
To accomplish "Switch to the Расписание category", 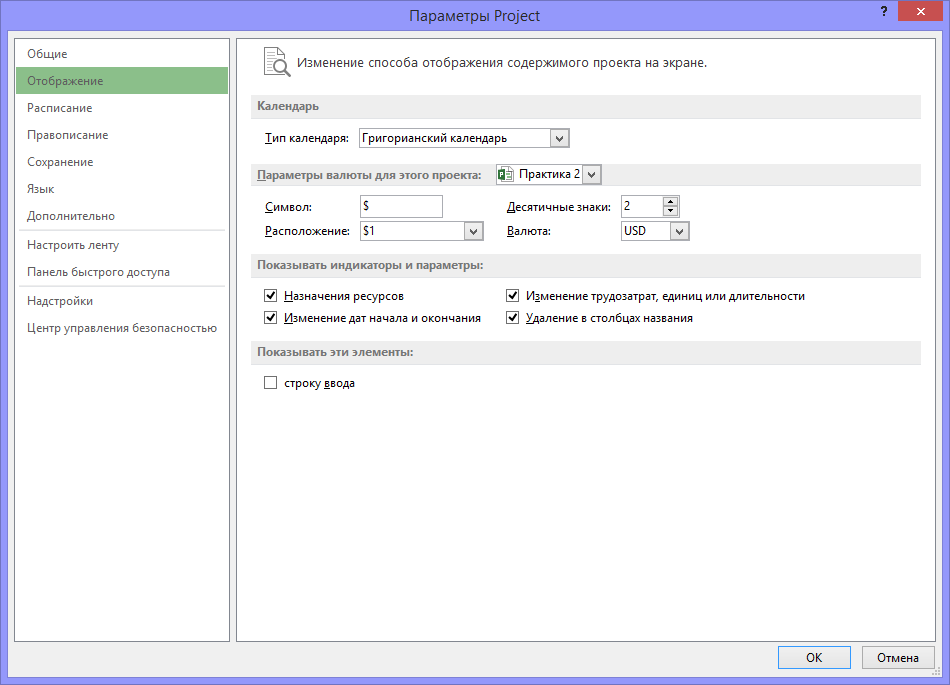I will click(60, 108).
